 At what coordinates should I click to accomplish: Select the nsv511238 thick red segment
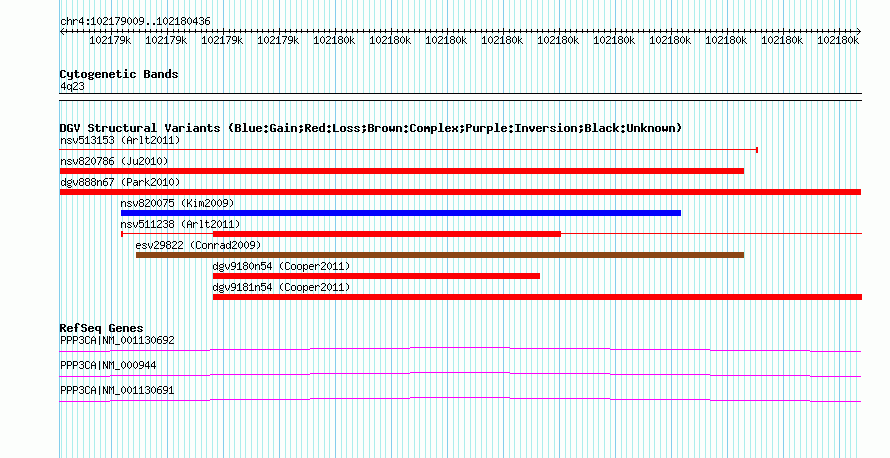tap(387, 234)
